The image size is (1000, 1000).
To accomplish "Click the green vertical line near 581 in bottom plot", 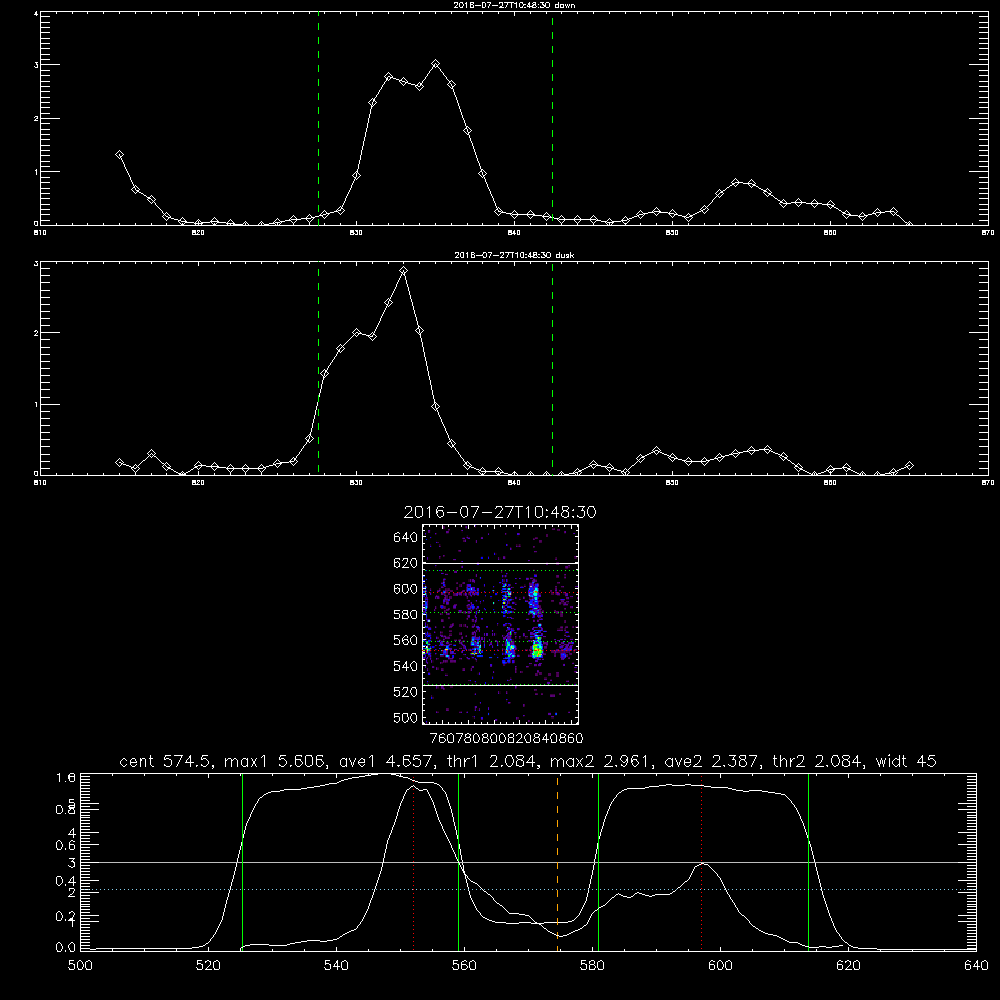I will [x=598, y=861].
